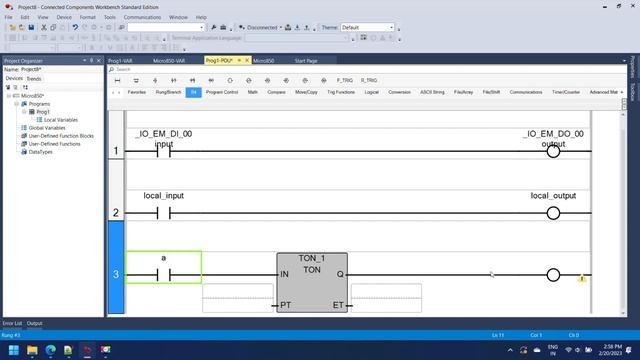Viewport: 640px width, 360px height.
Task: Click the PT input field of TON_1
Action: click(x=238, y=305)
